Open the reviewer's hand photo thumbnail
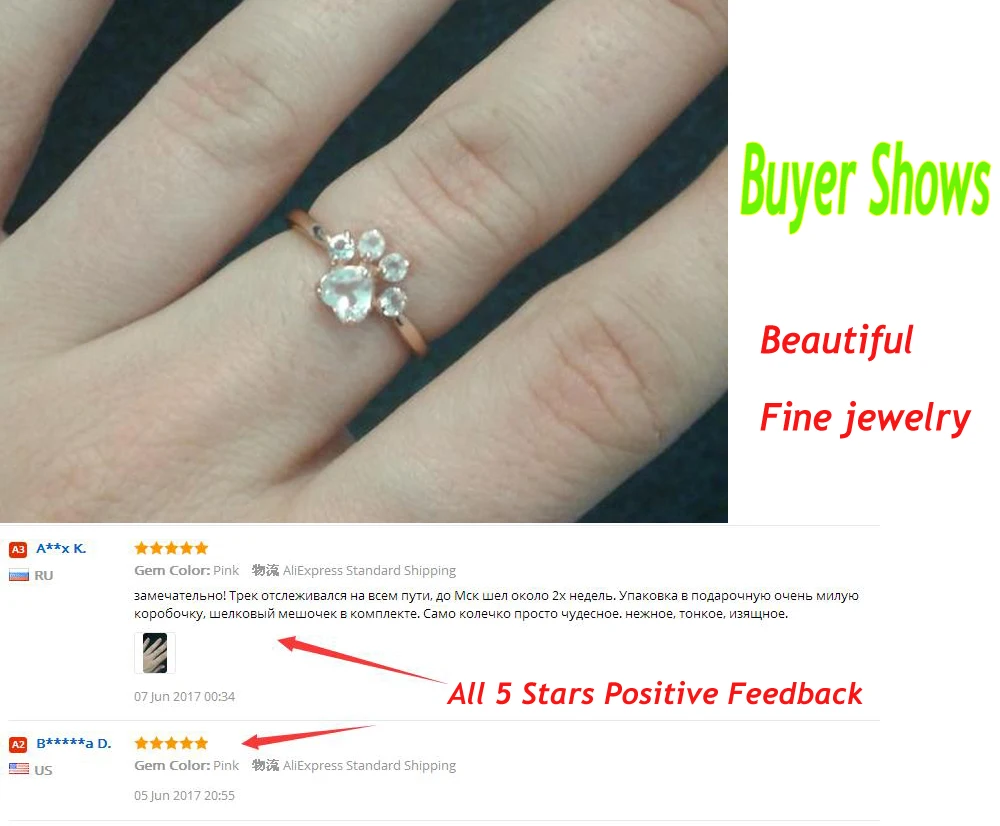 [x=155, y=653]
